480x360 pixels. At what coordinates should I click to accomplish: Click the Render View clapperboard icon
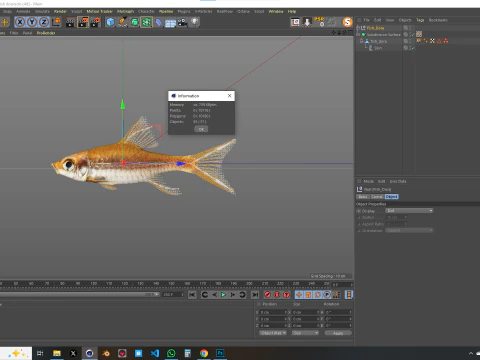(x=70, y=22)
